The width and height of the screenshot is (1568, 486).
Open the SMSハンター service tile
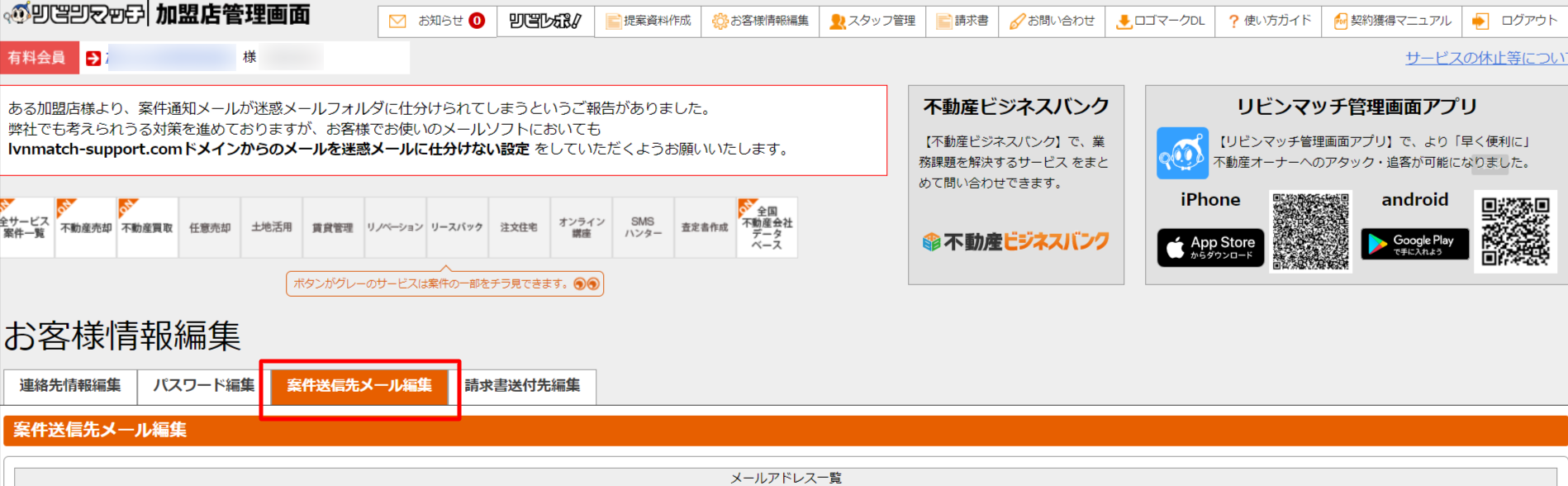pos(644,227)
